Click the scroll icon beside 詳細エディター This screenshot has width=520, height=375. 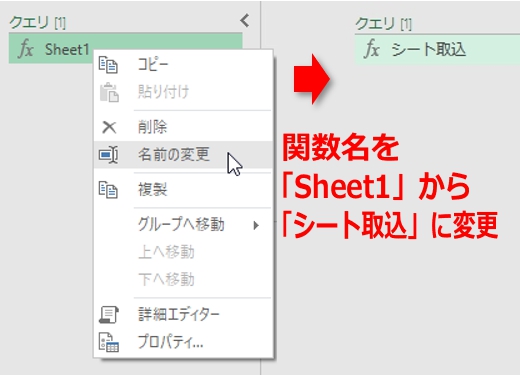coord(109,314)
